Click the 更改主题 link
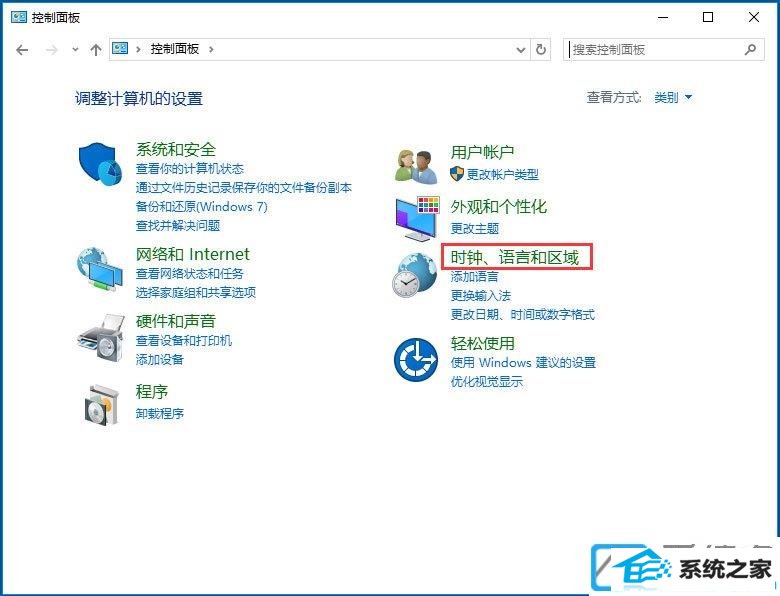 coord(475,228)
